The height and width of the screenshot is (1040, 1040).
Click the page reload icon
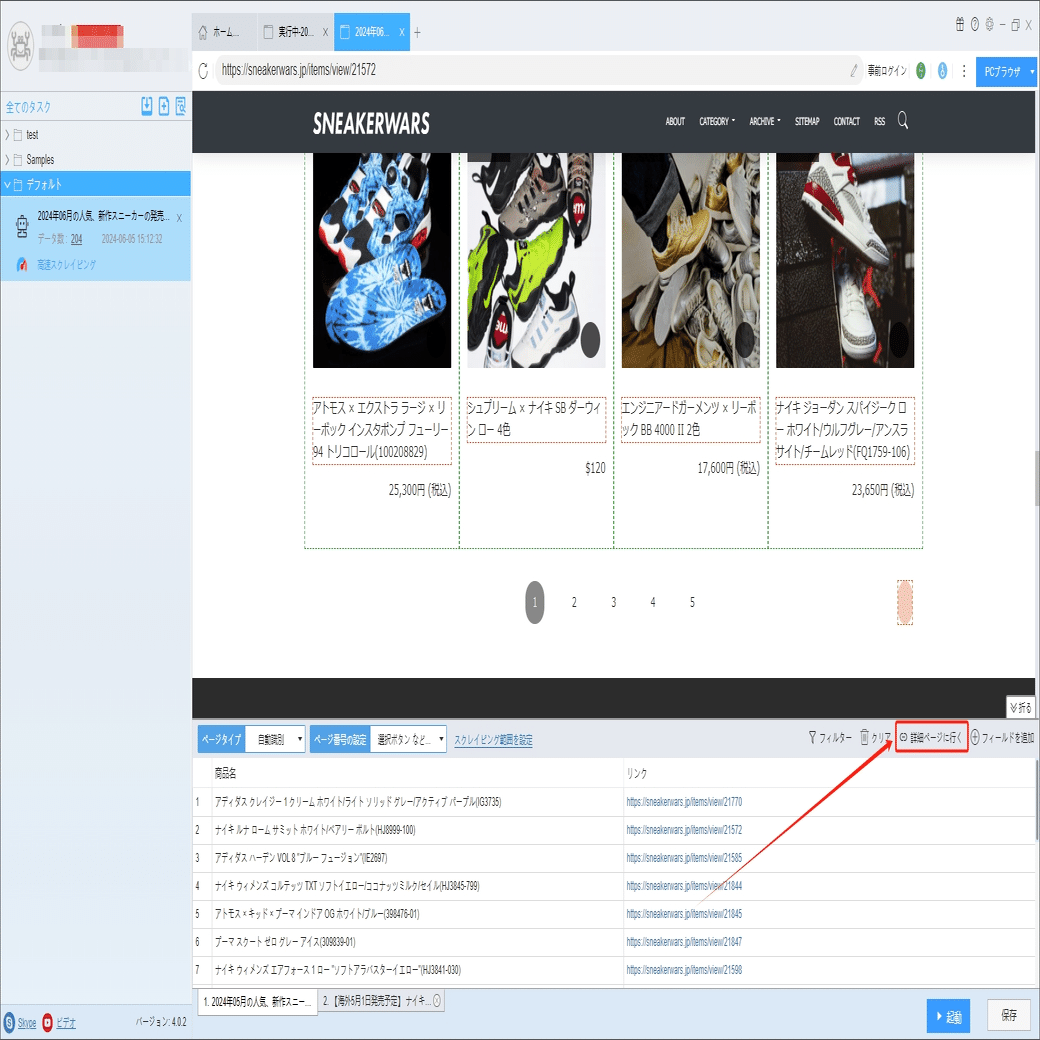pos(204,70)
